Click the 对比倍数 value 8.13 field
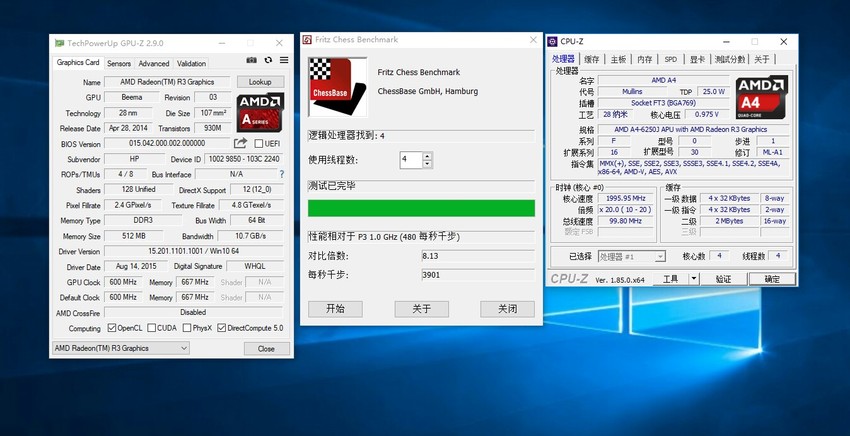850x436 pixels. (x=478, y=256)
